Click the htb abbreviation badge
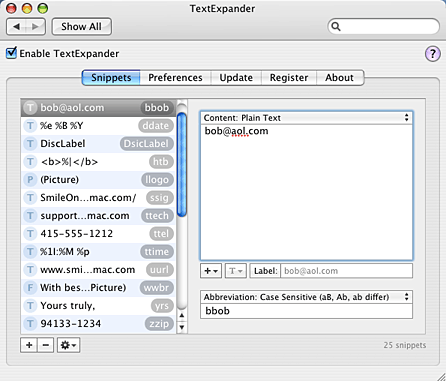 pyautogui.click(x=161, y=162)
